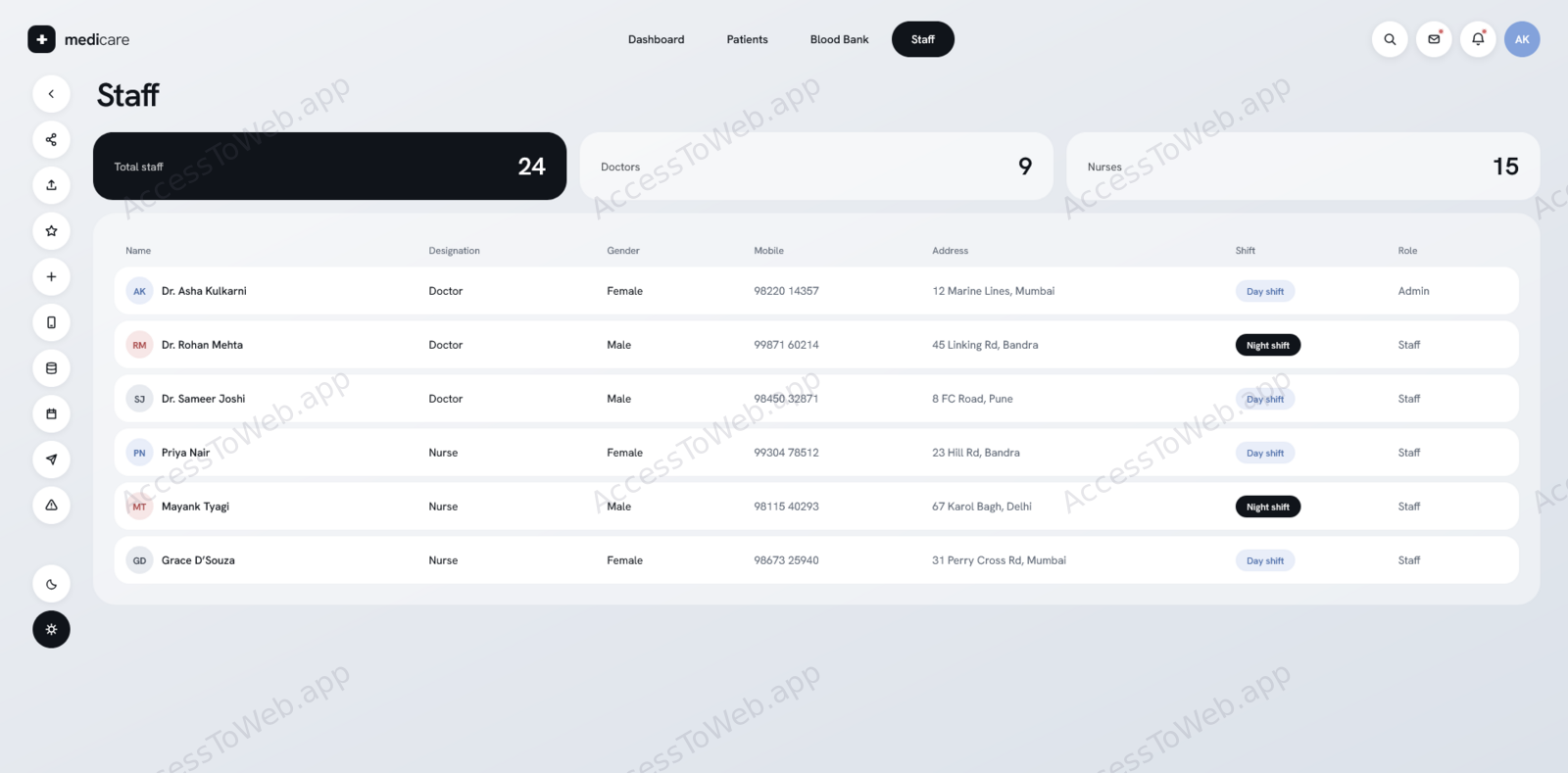Viewport: 1568px width, 773px height.
Task: Click mobile number 98220 14357
Action: (786, 291)
